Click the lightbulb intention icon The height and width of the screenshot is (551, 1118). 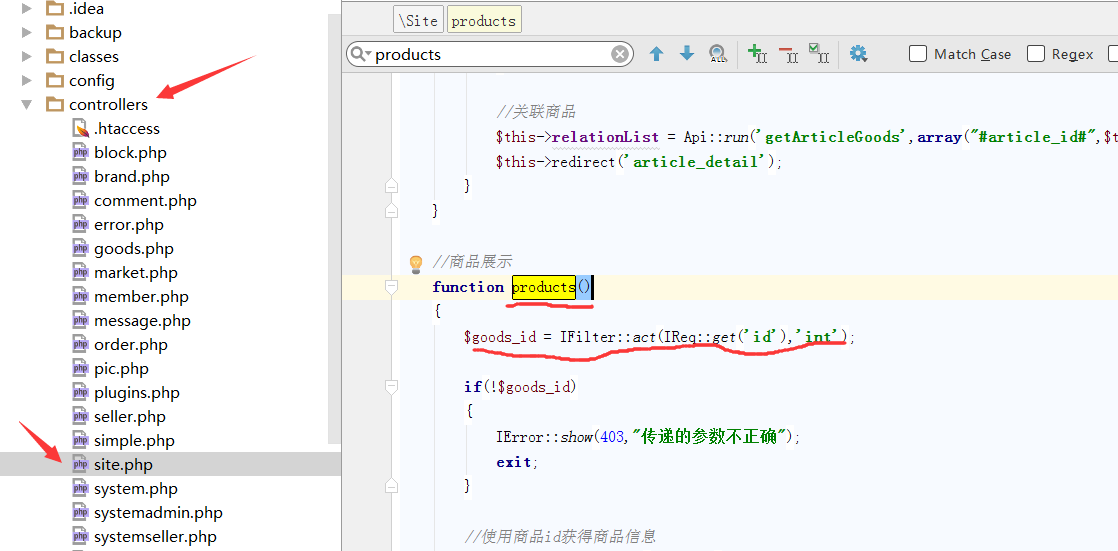point(416,264)
